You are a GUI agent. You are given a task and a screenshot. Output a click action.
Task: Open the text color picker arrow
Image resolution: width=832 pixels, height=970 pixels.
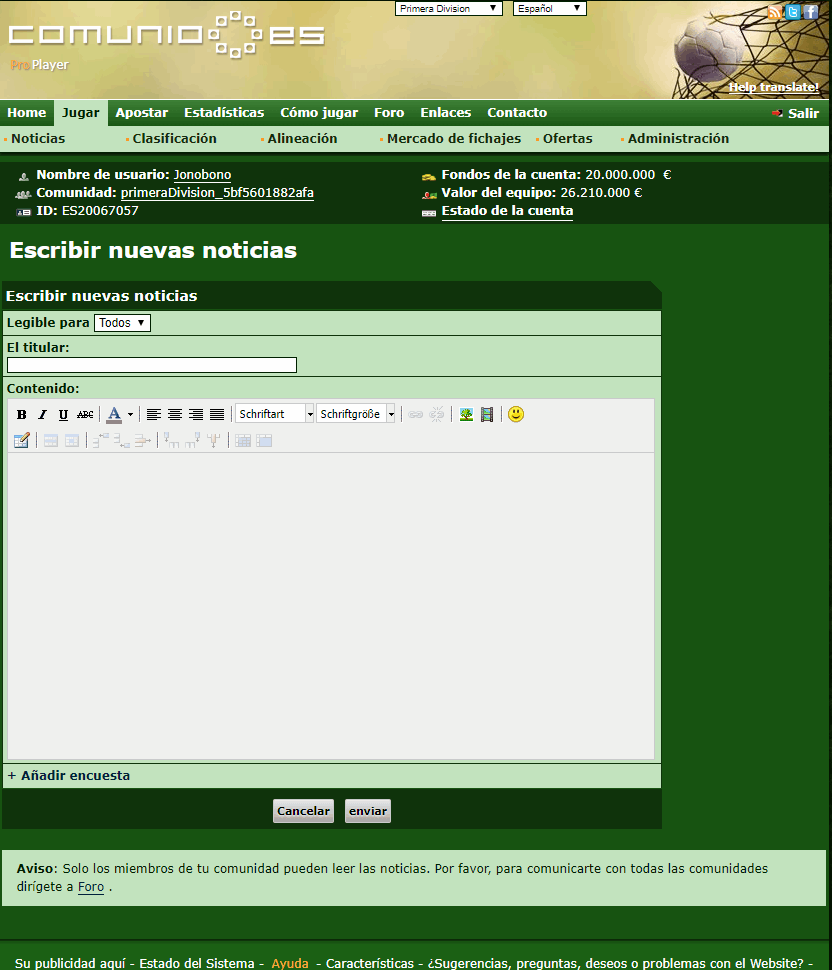coord(130,415)
